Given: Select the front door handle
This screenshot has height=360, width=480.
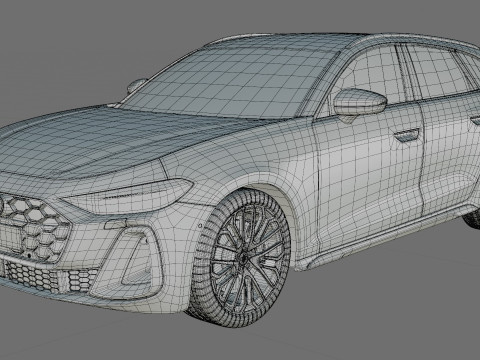Looking at the screenshot, I should coord(406,135).
